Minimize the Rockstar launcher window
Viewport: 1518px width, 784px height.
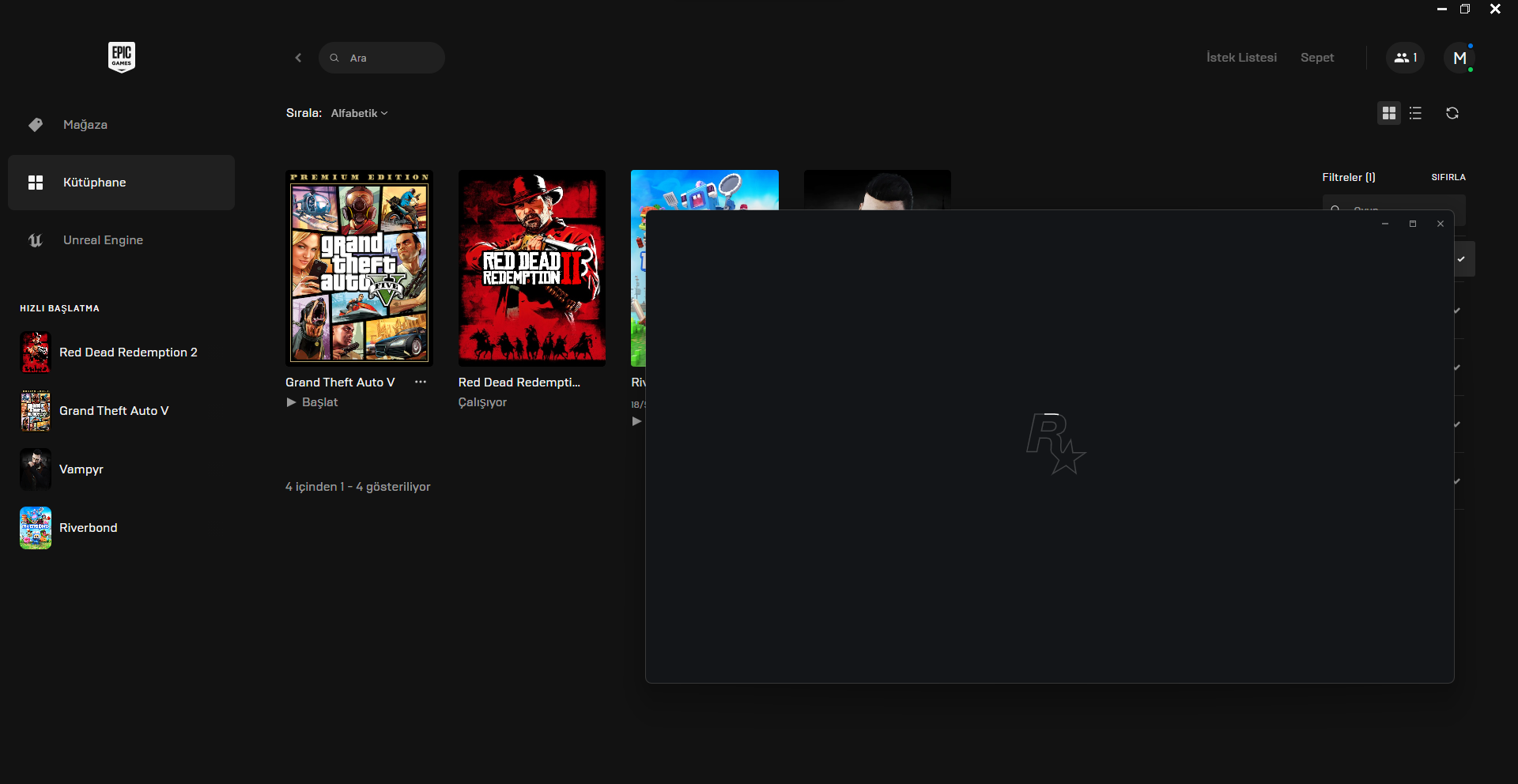click(x=1385, y=224)
